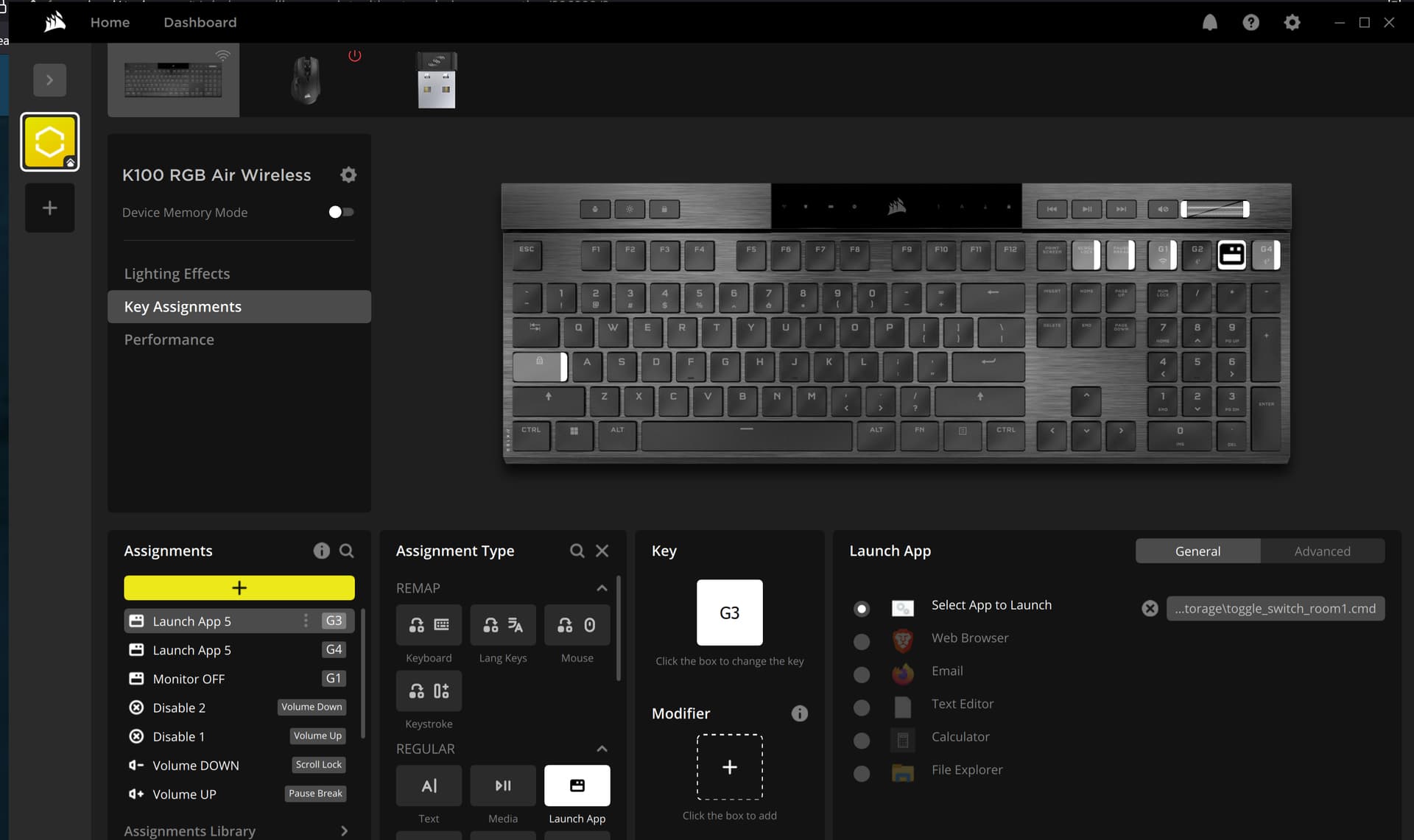
Task: Collapse the REGULAR section chevron
Action: tap(602, 749)
